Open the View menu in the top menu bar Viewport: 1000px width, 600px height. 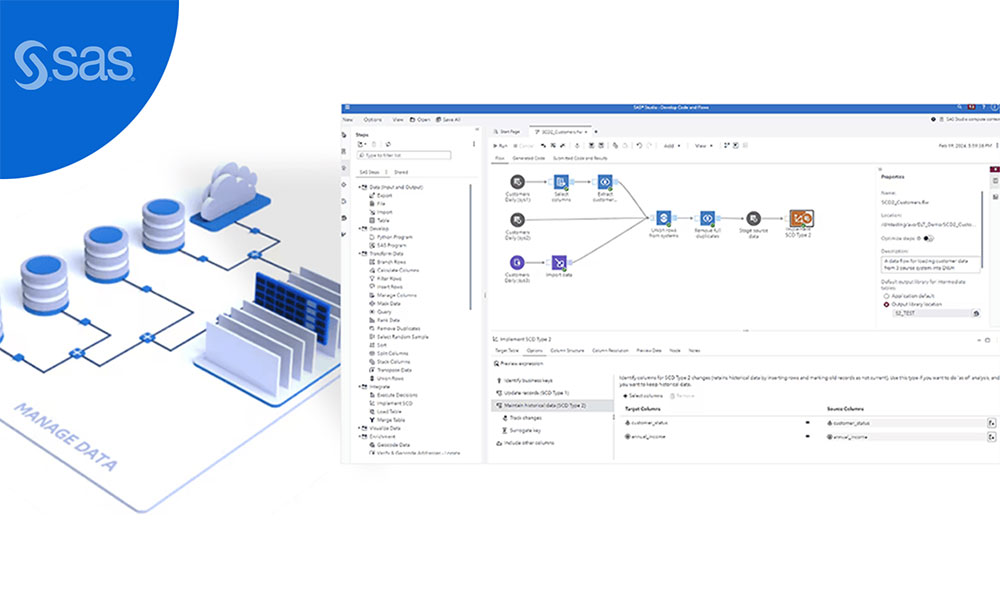pyautogui.click(x=398, y=120)
